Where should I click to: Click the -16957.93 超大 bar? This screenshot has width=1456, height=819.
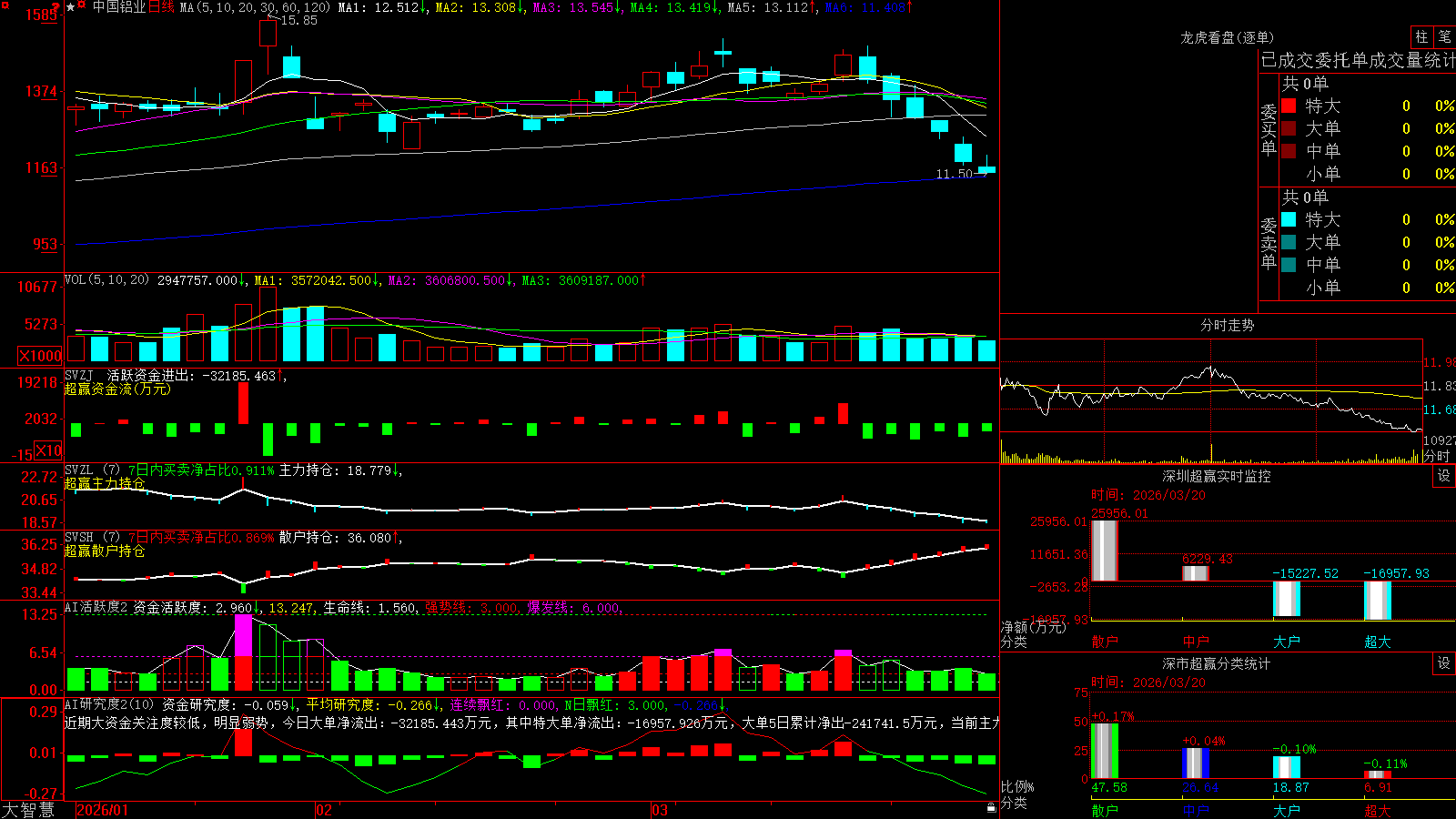coord(1378,601)
